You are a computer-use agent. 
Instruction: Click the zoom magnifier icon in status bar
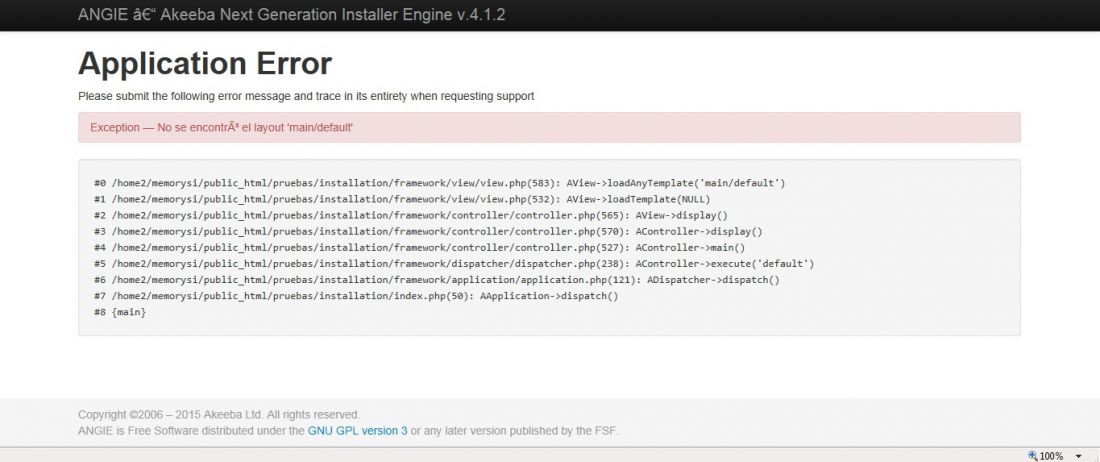tap(1033, 456)
